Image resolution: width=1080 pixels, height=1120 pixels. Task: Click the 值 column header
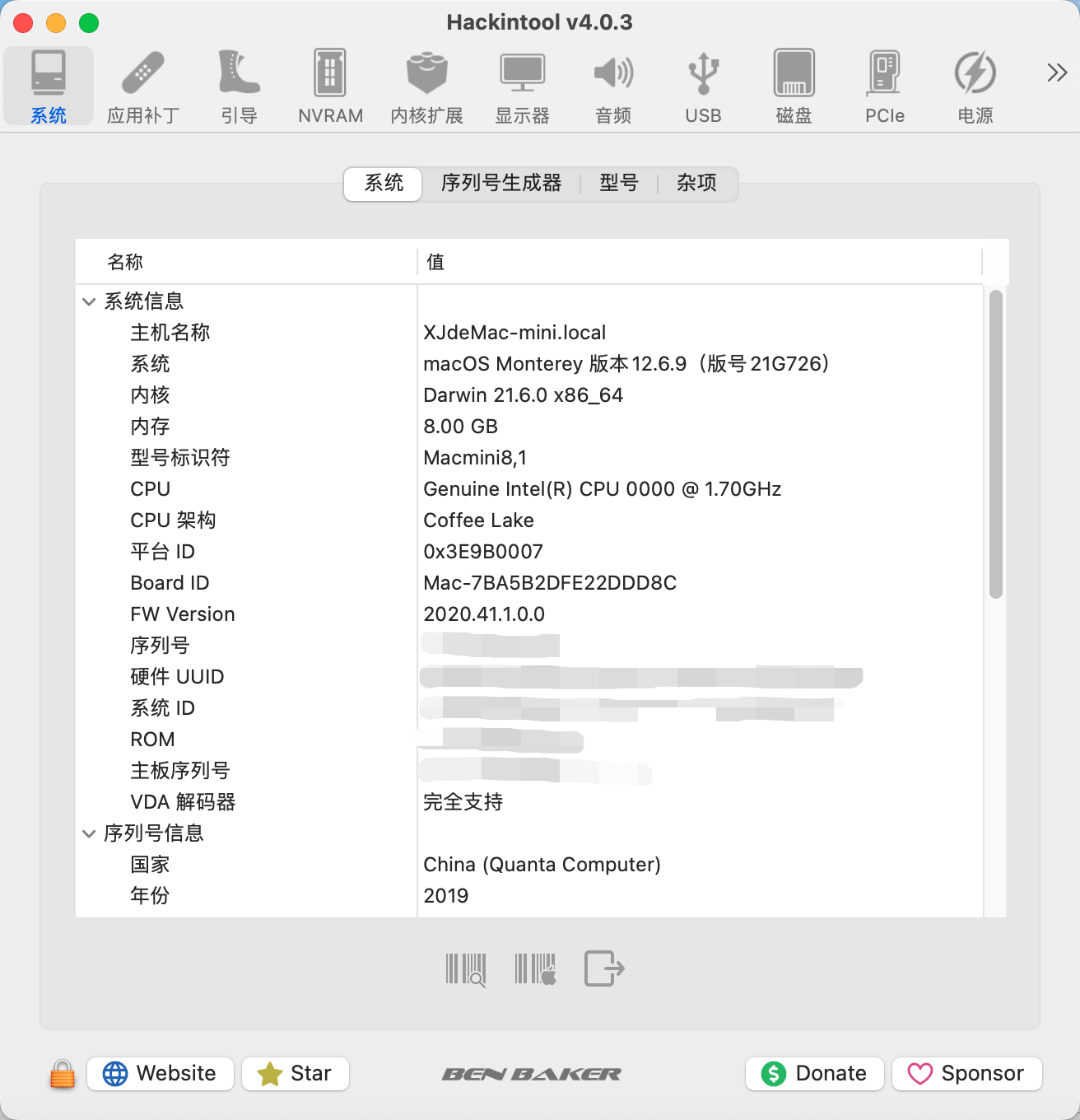click(x=700, y=262)
